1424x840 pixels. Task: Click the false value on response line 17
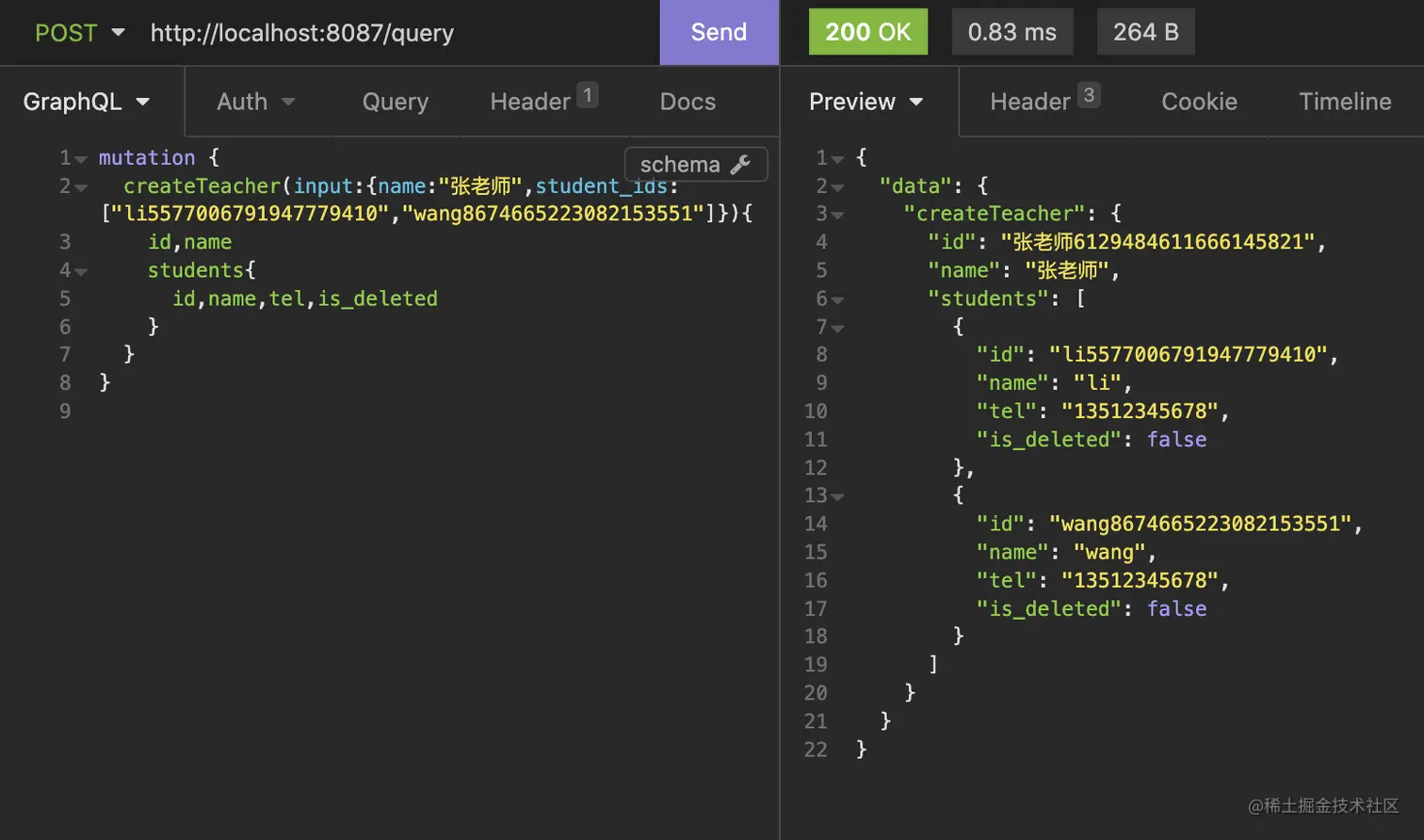tap(1176, 608)
